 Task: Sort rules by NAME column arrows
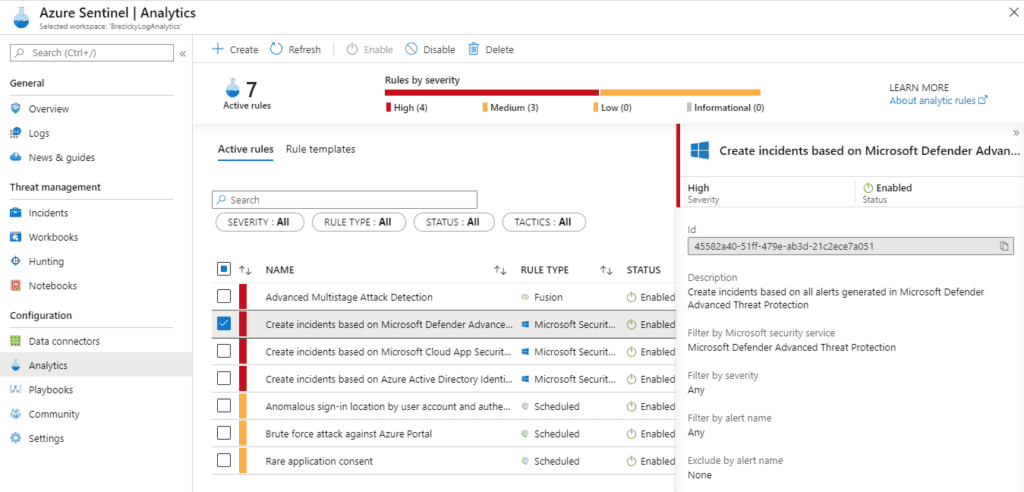[x=500, y=270]
